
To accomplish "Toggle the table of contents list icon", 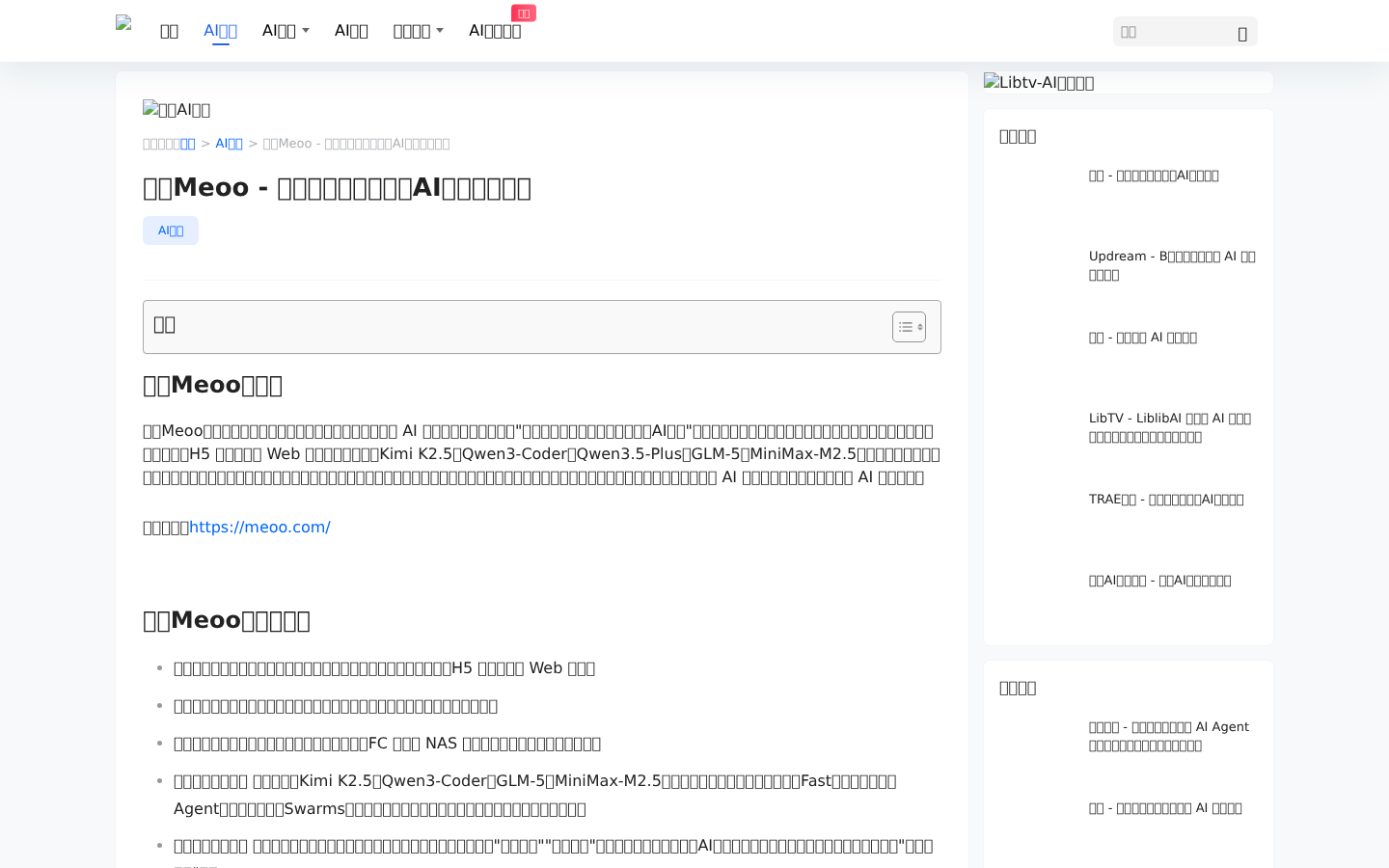I will pyautogui.click(x=909, y=327).
